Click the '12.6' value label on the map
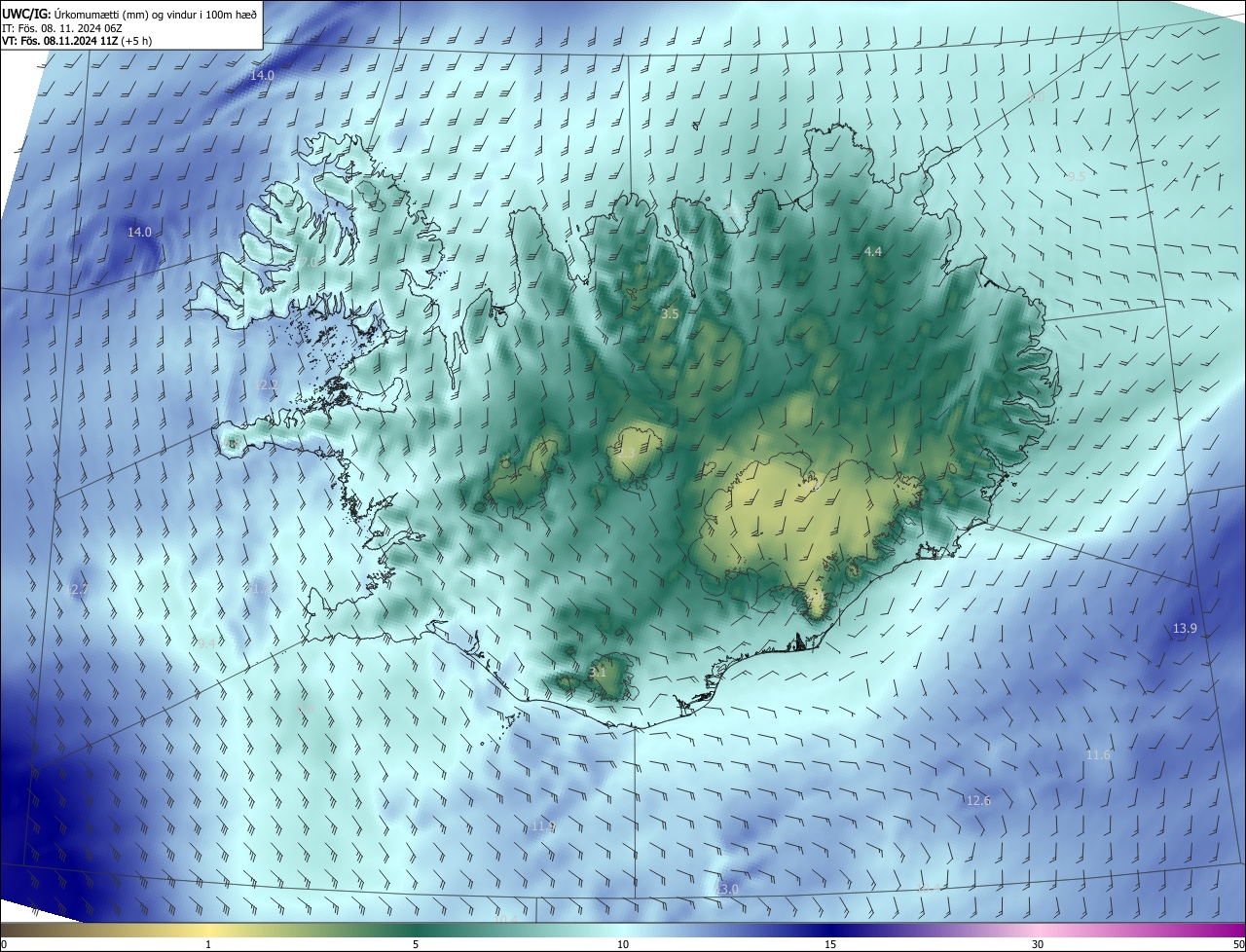The width and height of the screenshot is (1246, 952). pyautogui.click(x=978, y=800)
